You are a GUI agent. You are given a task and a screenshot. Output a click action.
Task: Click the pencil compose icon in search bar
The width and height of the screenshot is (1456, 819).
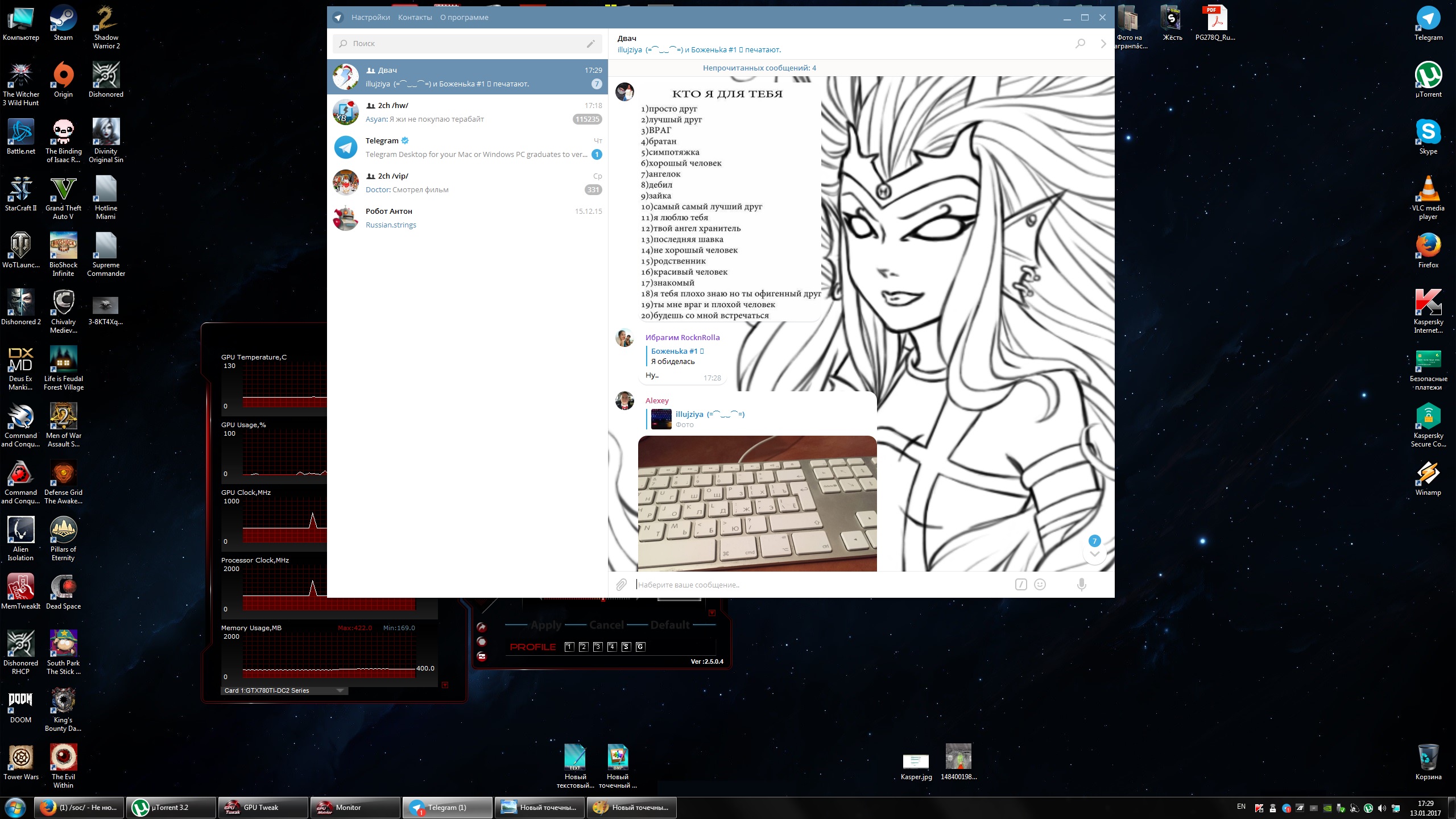(x=591, y=44)
